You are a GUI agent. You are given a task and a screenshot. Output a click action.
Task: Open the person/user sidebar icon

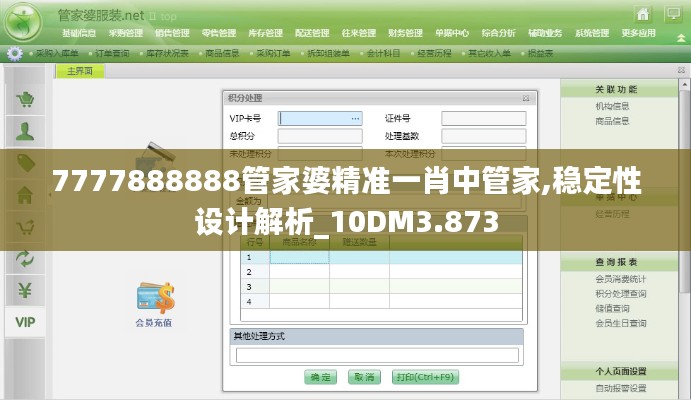click(x=25, y=131)
